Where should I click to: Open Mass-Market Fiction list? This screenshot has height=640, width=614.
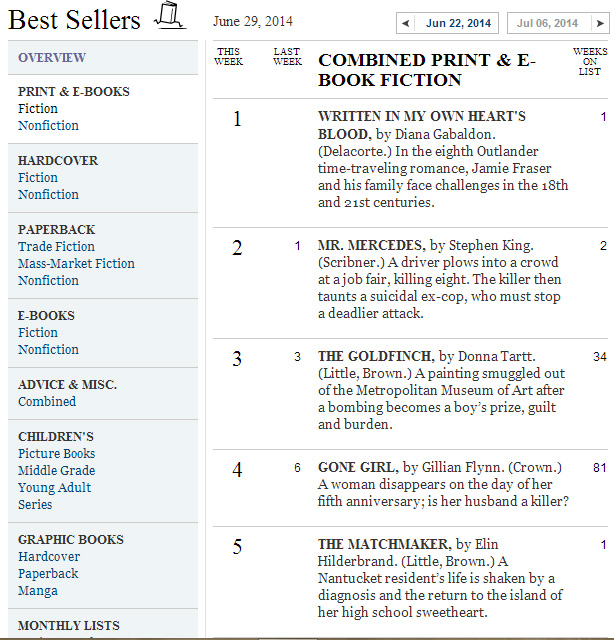pos(76,263)
